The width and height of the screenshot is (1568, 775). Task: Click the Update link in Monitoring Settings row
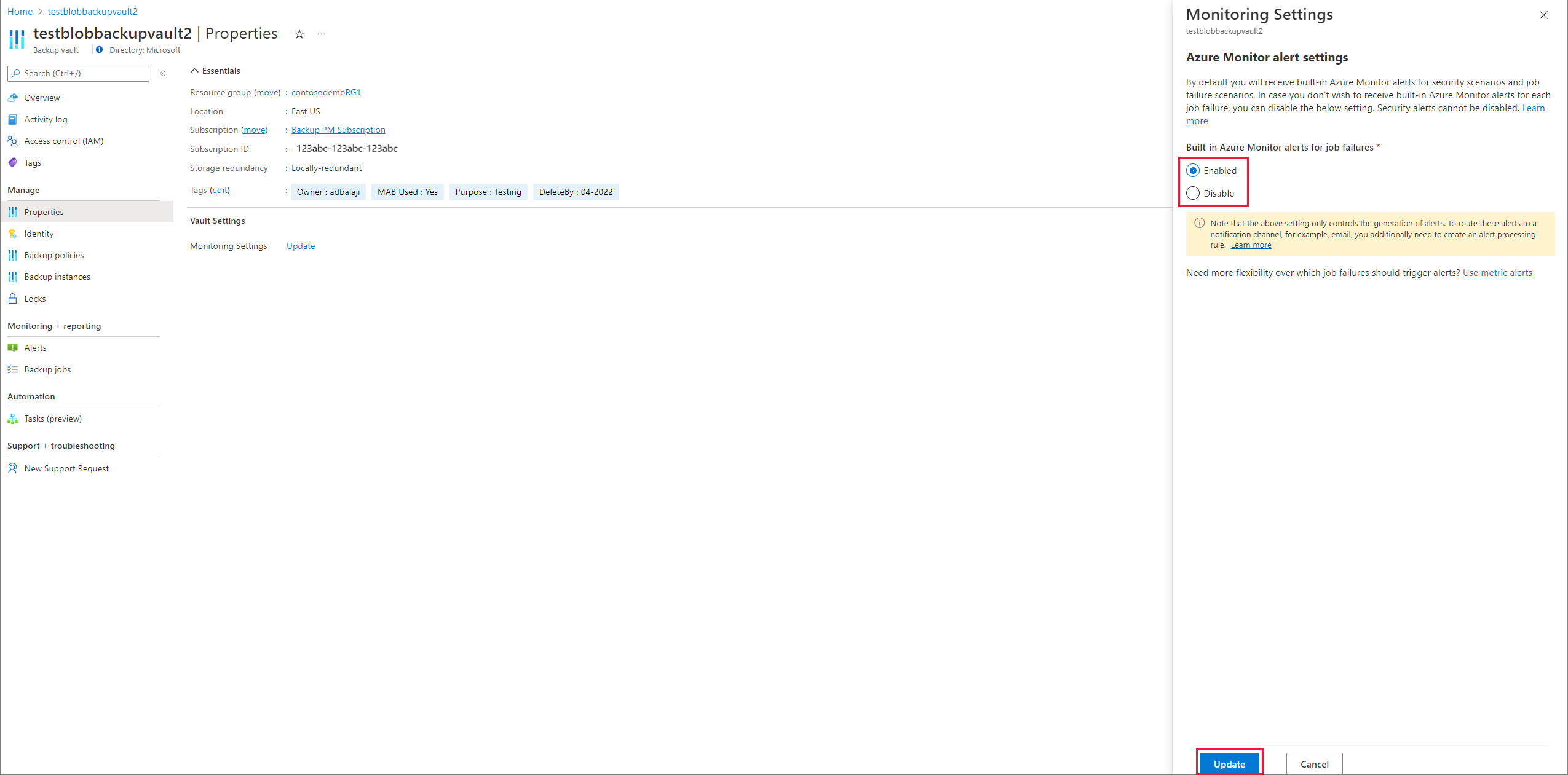(x=299, y=245)
